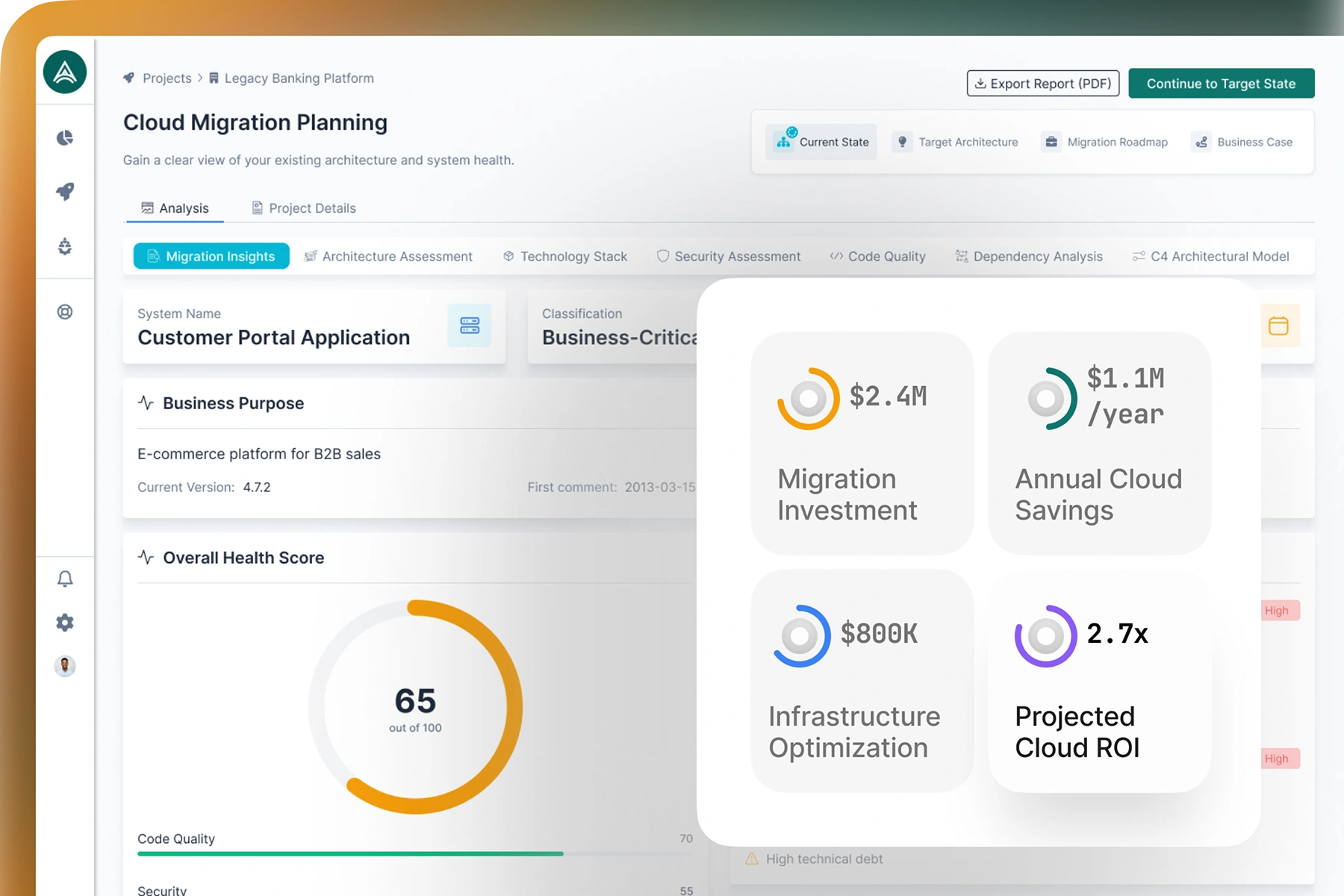Click the Annual Cloud Savings card
1344x896 pixels.
pyautogui.click(x=1099, y=444)
